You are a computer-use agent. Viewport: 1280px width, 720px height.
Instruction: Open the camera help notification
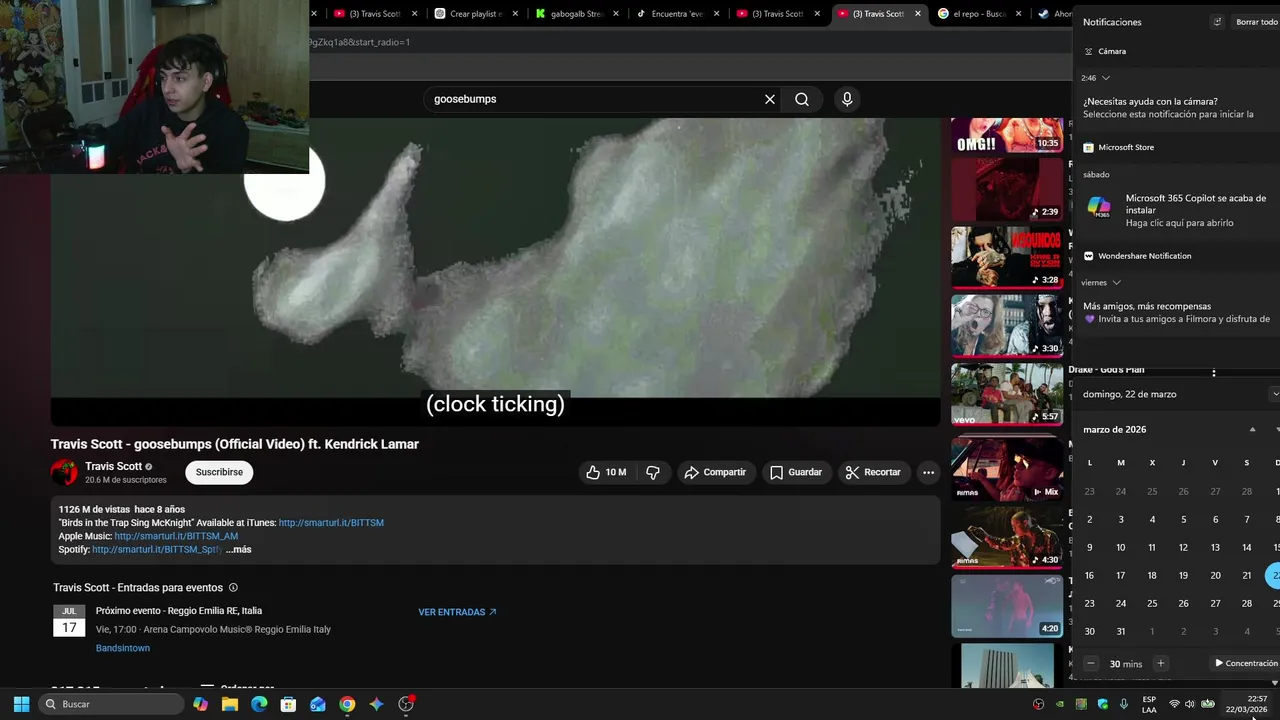[1177, 108]
